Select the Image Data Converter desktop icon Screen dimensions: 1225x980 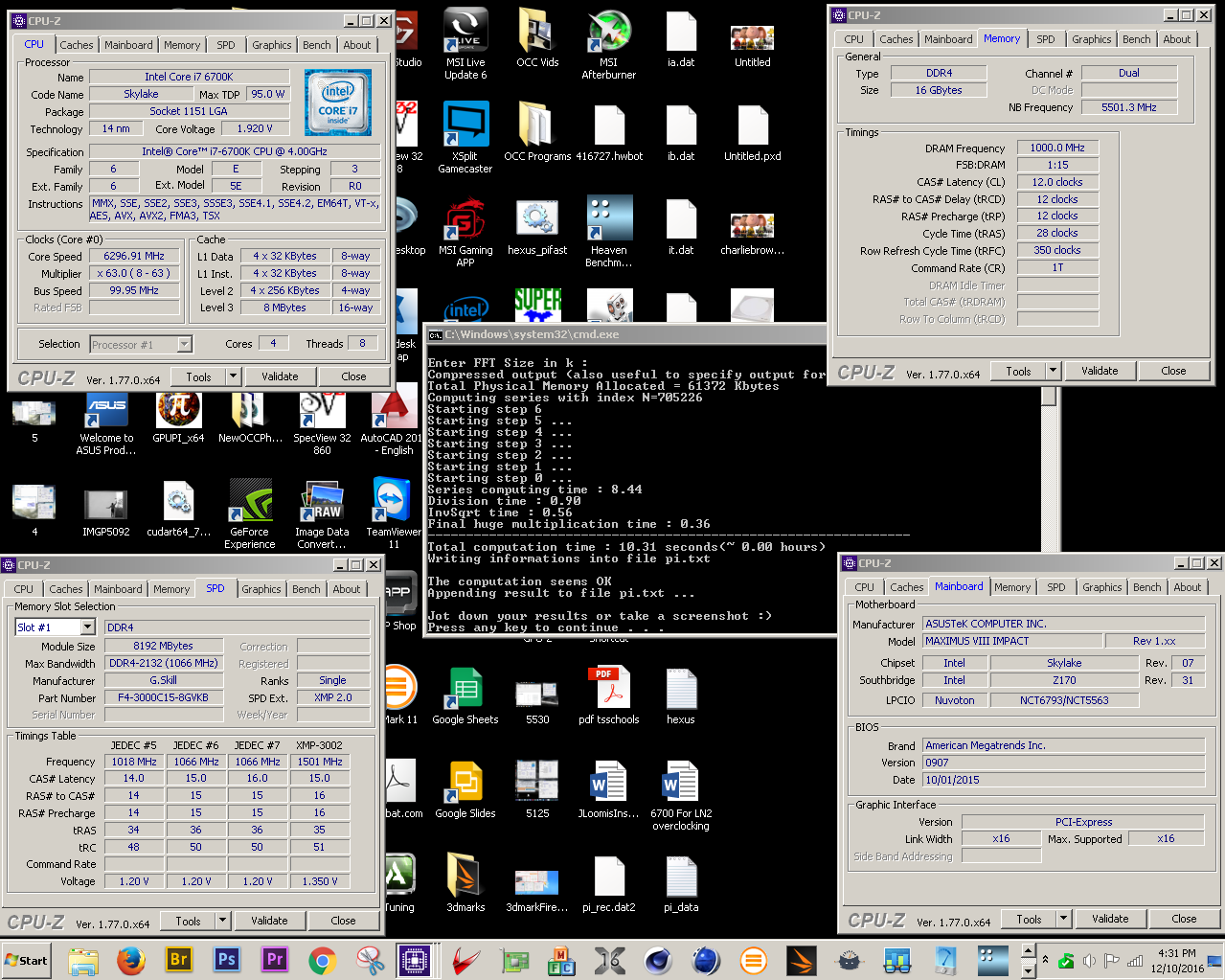coord(322,513)
